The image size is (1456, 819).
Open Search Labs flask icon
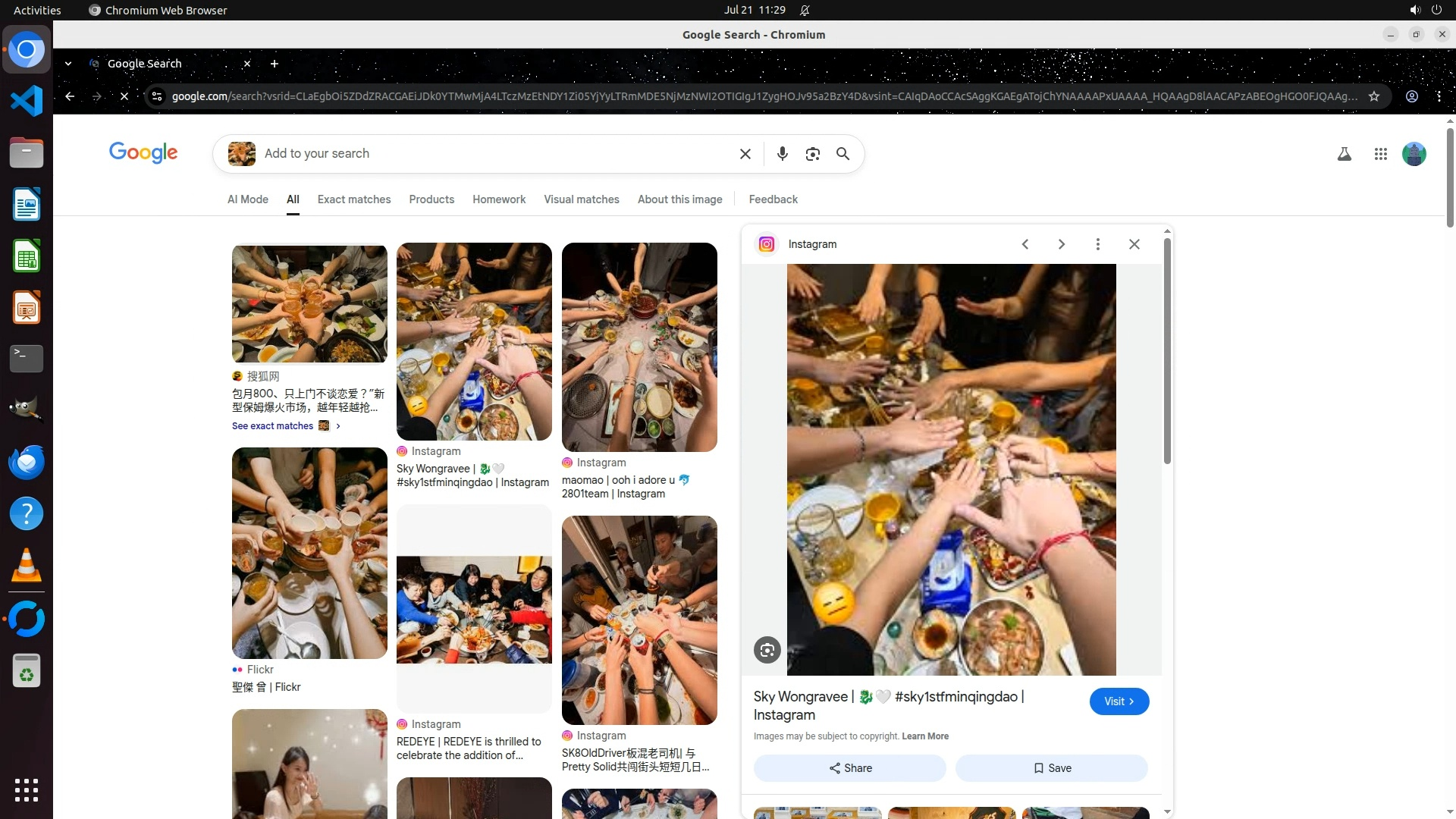[x=1344, y=154]
